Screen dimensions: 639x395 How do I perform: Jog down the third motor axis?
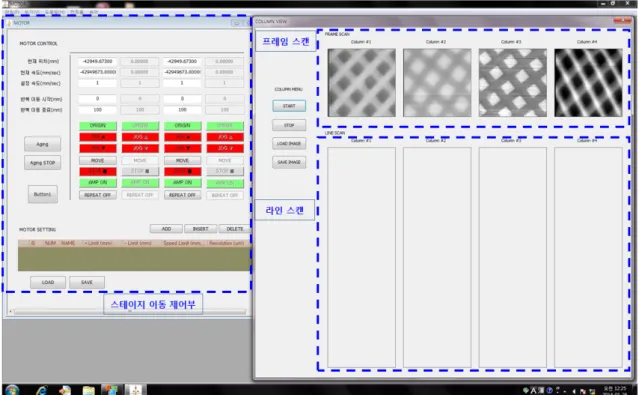[182, 148]
